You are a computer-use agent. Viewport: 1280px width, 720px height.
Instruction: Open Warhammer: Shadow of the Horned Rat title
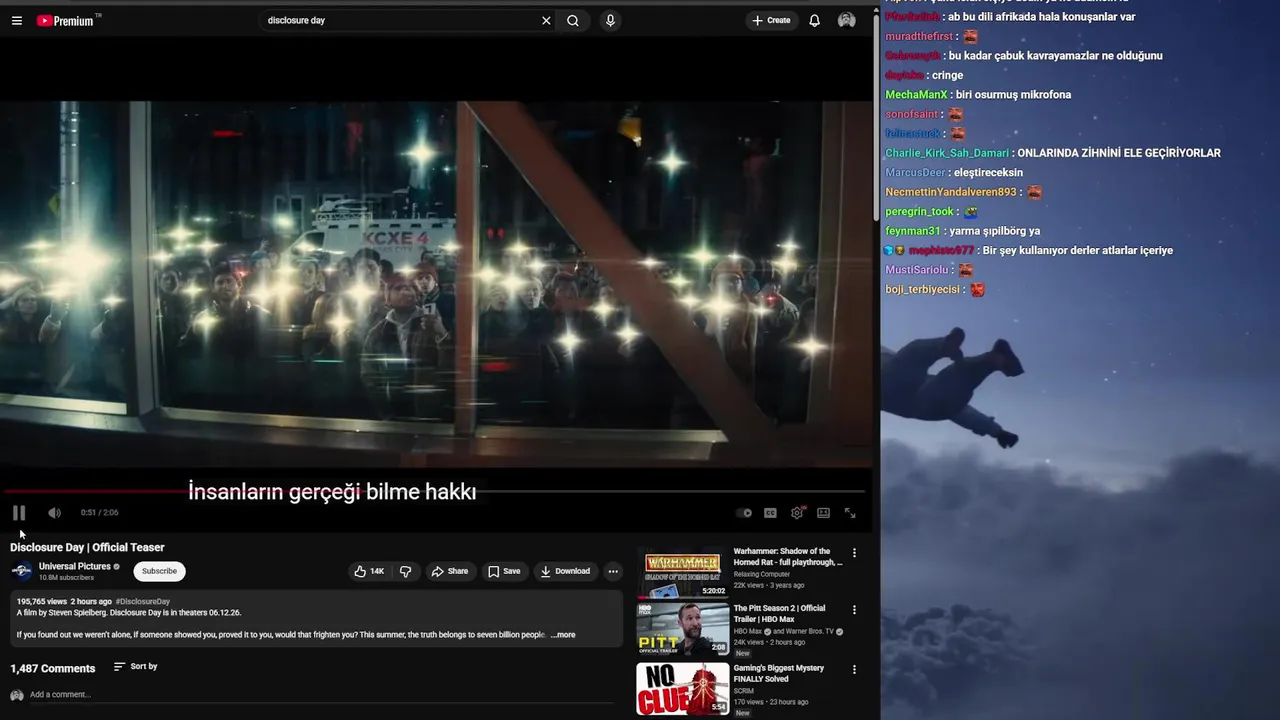point(788,557)
